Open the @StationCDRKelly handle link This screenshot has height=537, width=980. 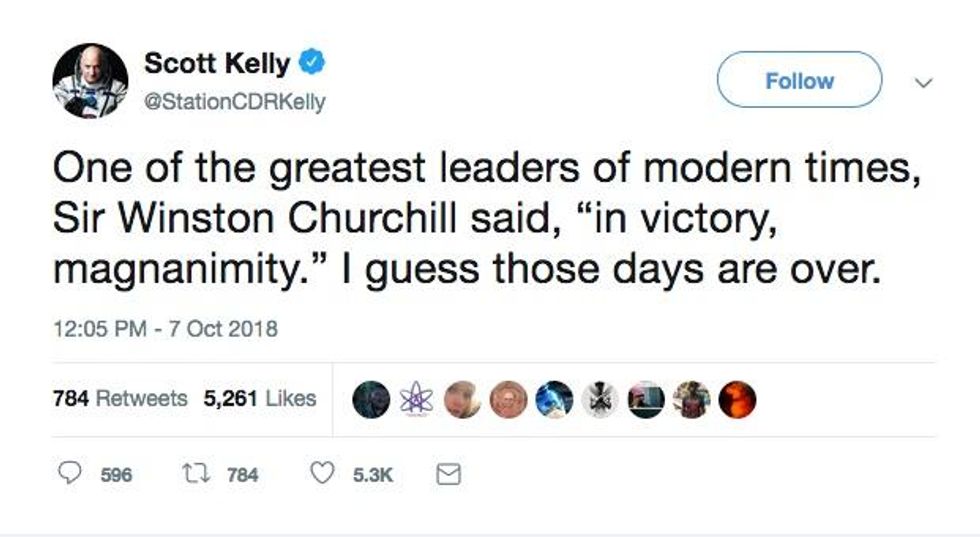pos(235,102)
